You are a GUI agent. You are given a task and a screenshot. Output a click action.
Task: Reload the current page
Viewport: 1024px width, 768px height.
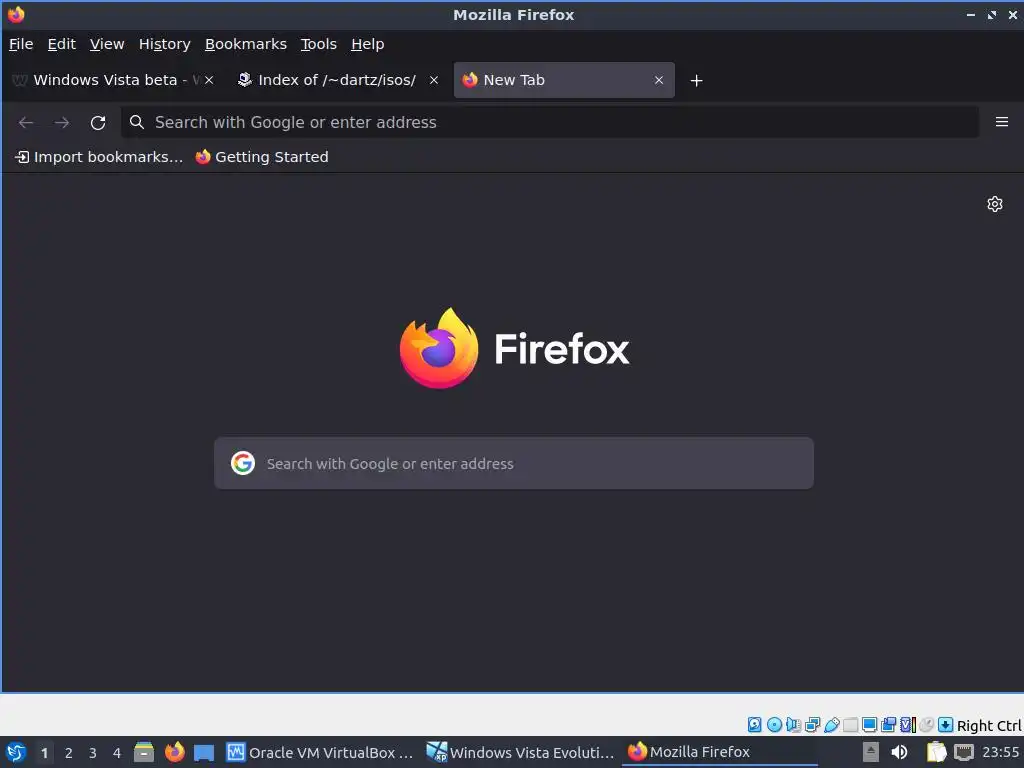pyautogui.click(x=98, y=122)
